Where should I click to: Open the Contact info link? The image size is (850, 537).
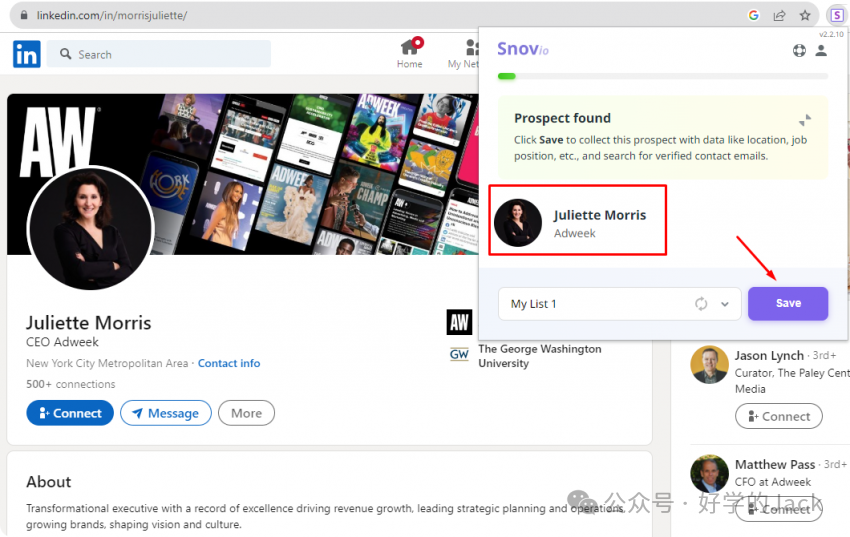tap(229, 363)
